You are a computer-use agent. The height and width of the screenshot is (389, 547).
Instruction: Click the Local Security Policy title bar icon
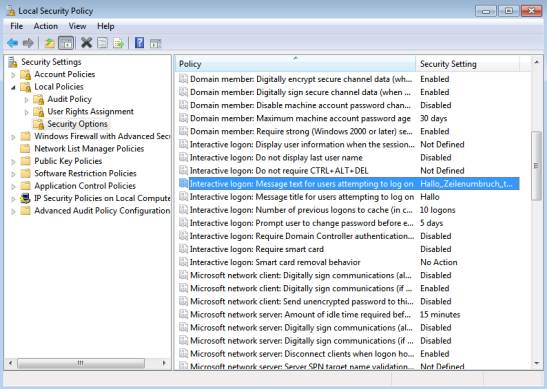11,11
